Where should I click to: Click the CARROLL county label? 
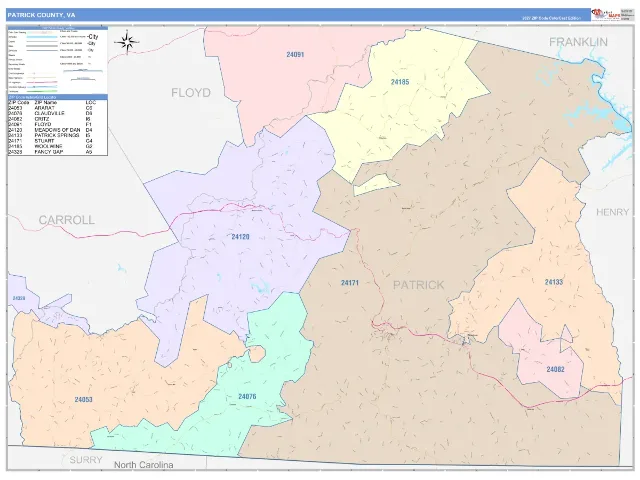point(67,220)
